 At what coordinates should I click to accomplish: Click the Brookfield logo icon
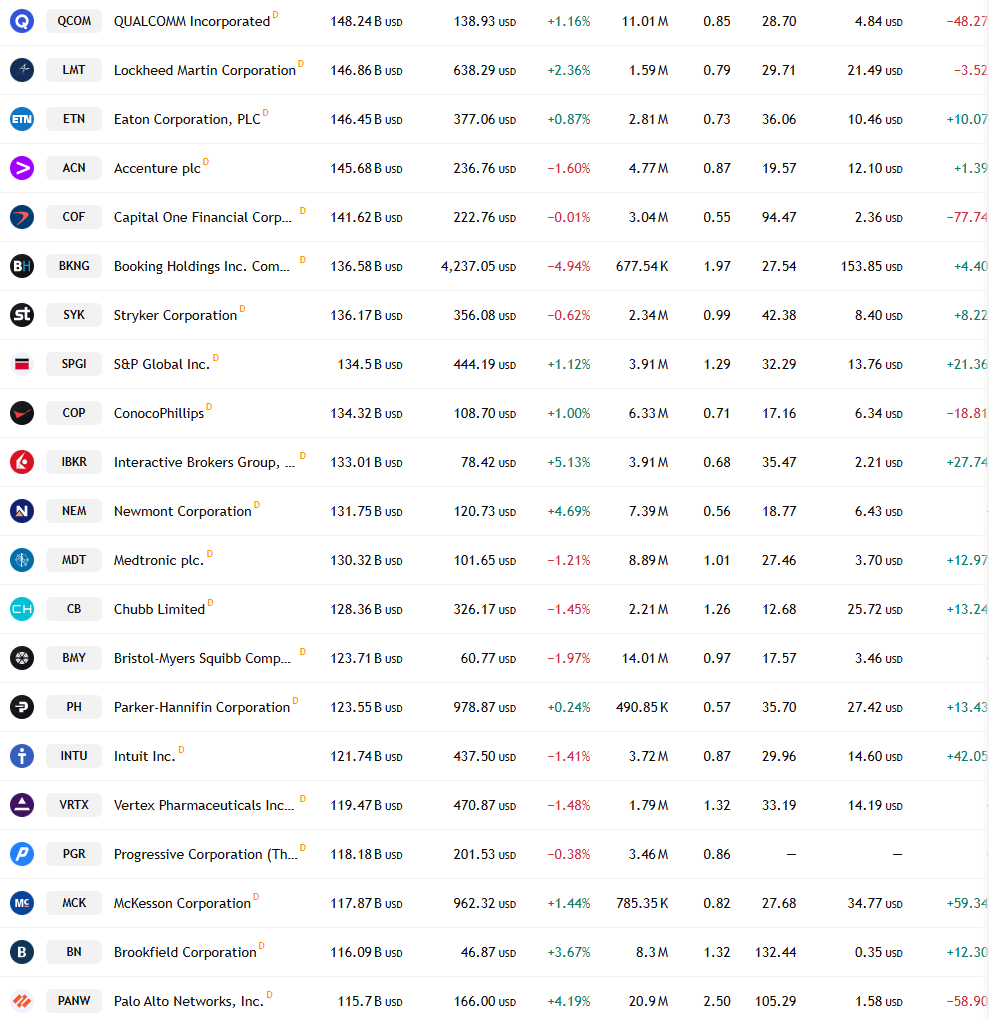pos(22,952)
